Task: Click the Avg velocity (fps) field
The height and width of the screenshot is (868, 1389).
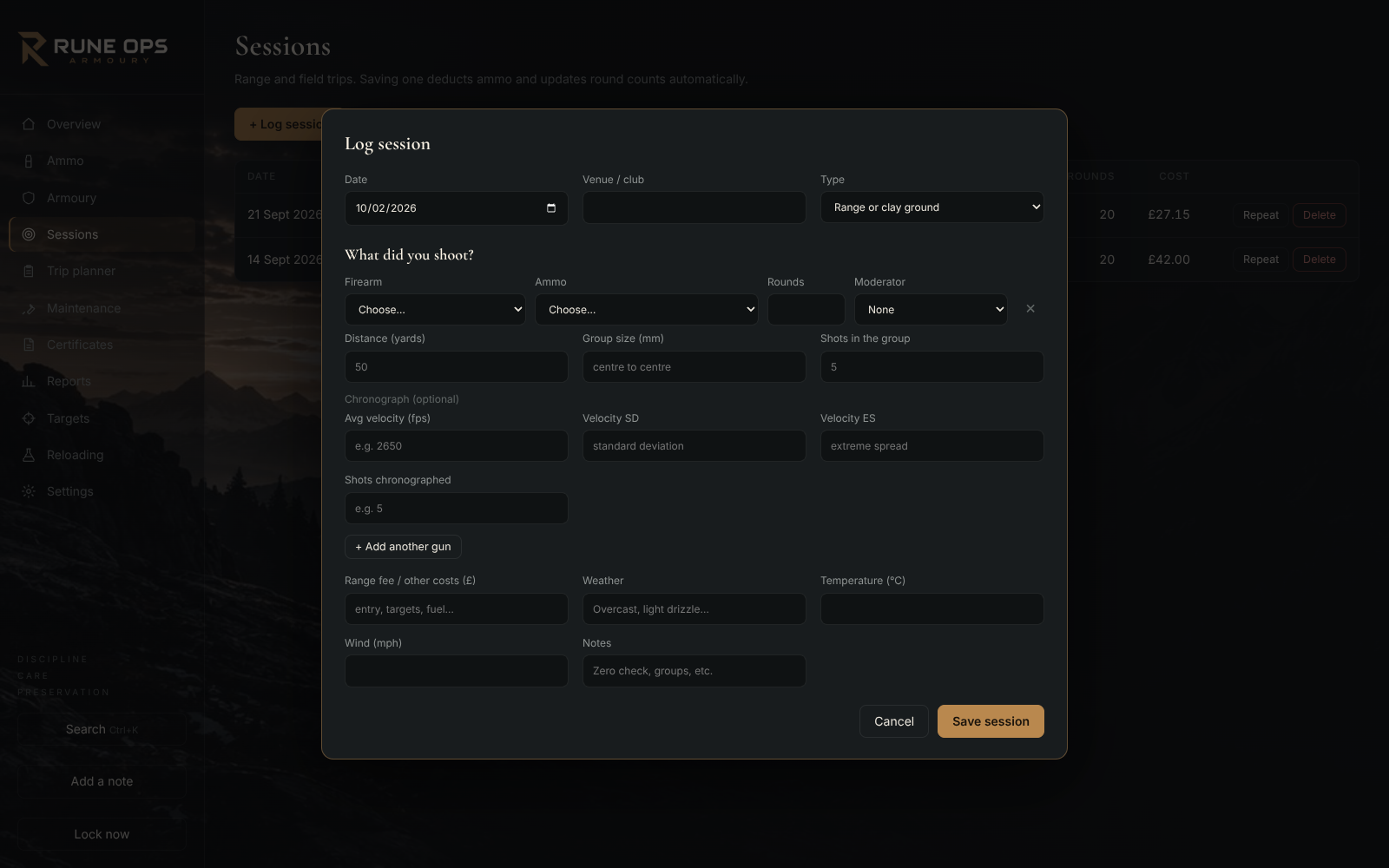Action: click(457, 446)
